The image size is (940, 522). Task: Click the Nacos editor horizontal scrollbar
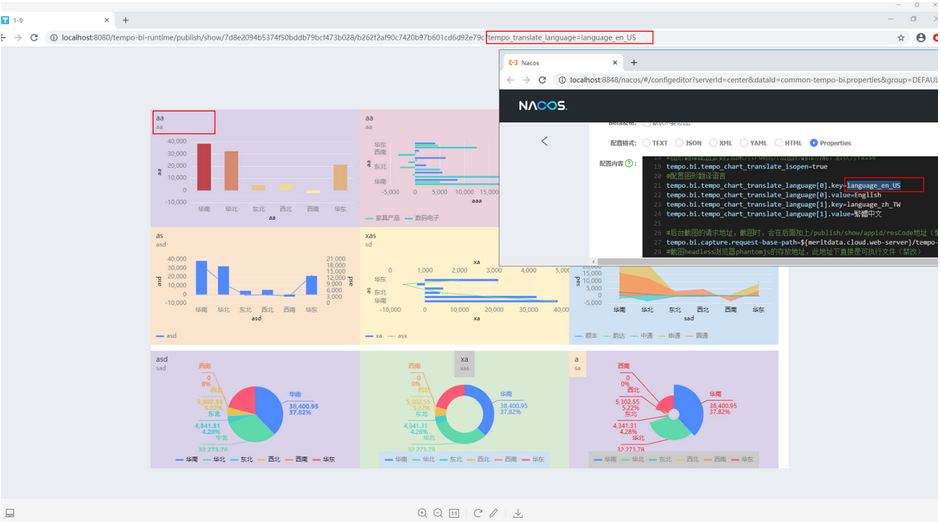pyautogui.click(x=767, y=261)
